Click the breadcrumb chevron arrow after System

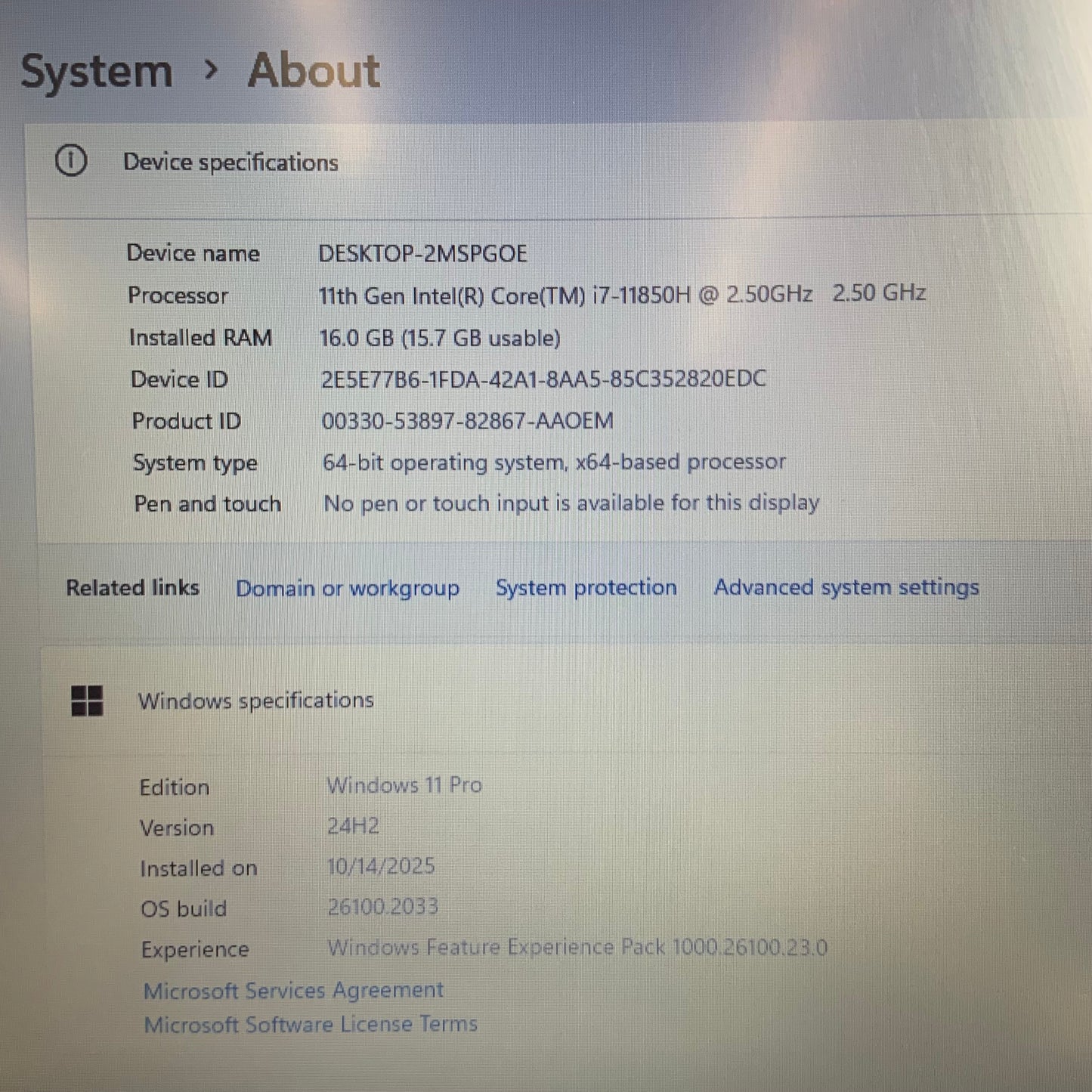(x=211, y=70)
